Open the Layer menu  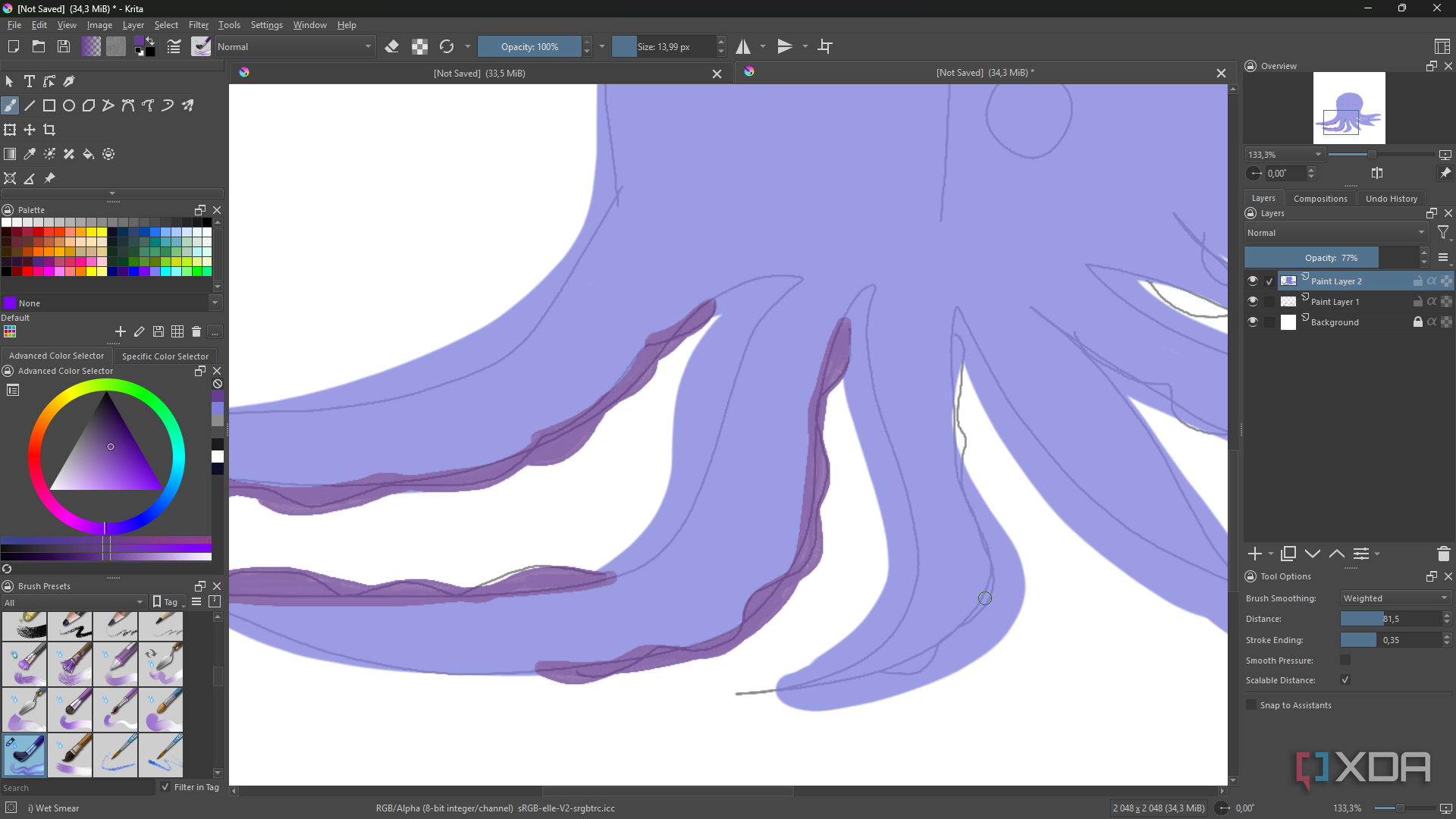pos(133,24)
